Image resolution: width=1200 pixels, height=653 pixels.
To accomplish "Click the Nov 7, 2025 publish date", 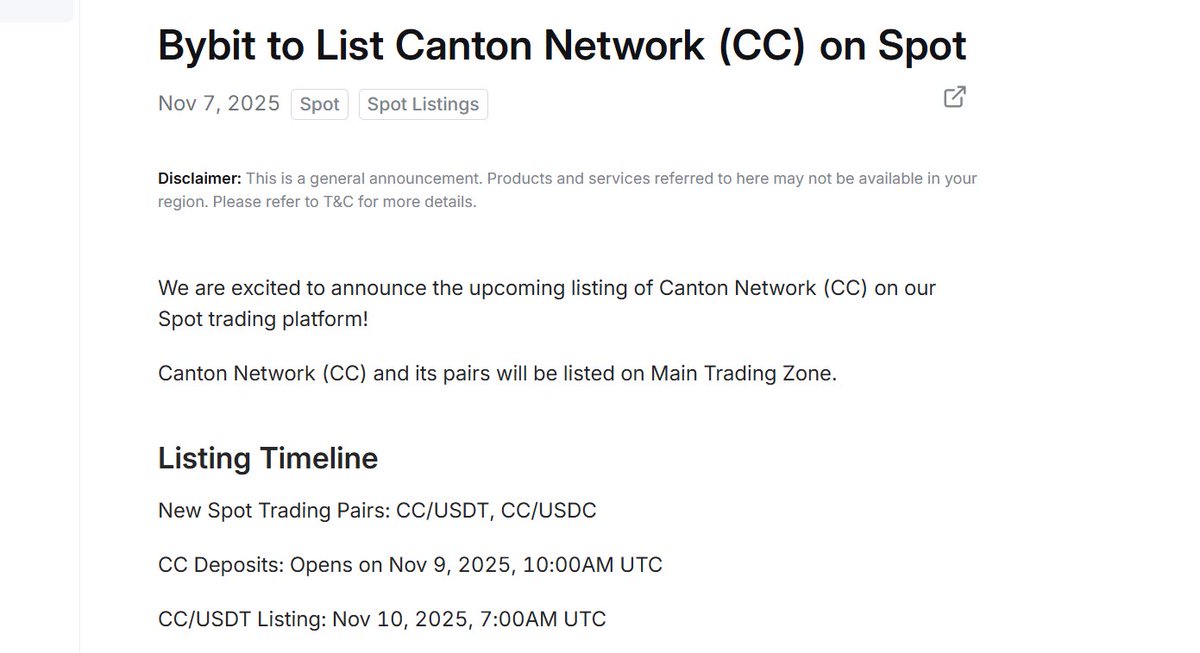I will [219, 104].
